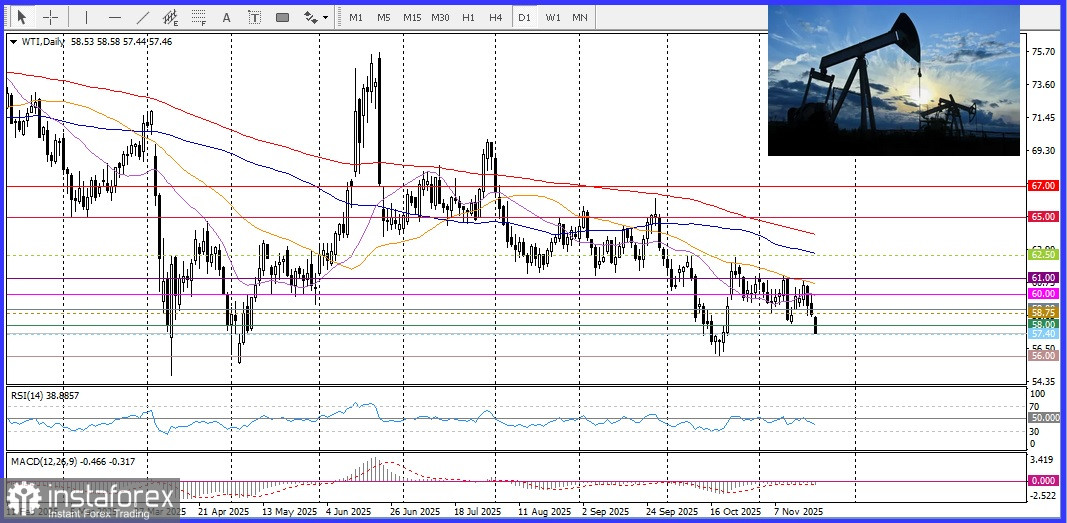
Task: Click the MACD 0.000 level label
Action: coord(1043,480)
